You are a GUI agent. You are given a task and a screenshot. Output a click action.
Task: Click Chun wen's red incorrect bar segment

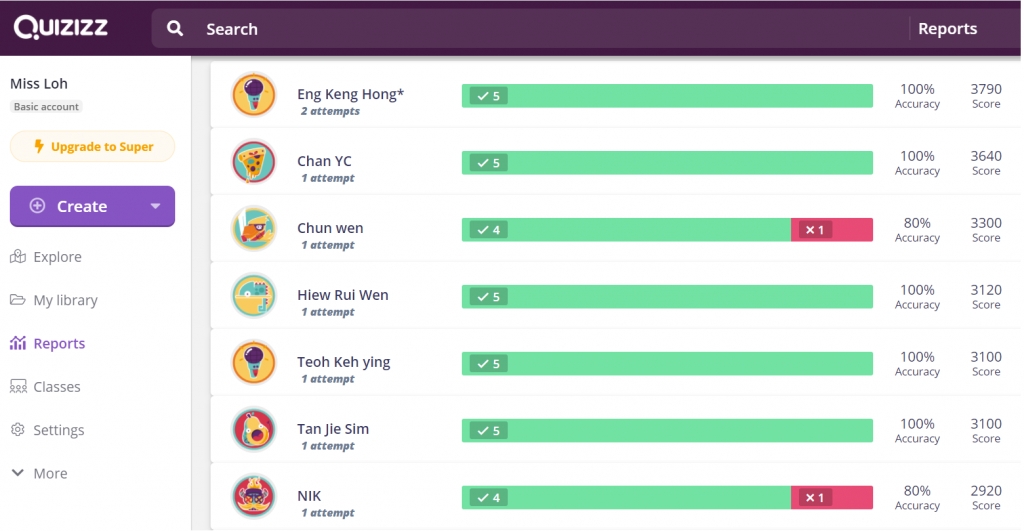831,230
